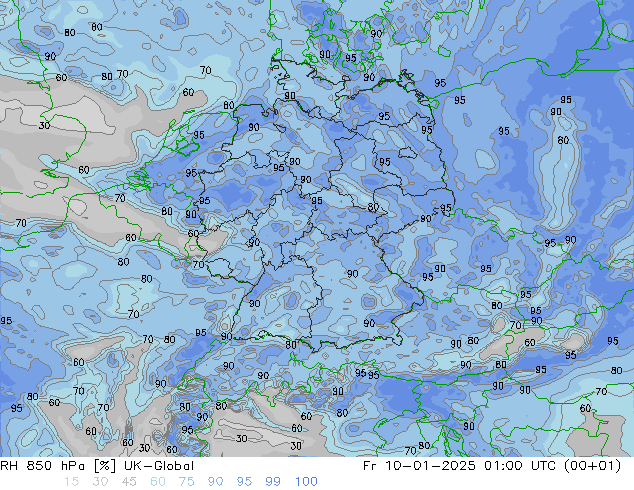This screenshot has height=490, width=634.
Task: Select the 45 value in the colour legend
Action: tap(129, 482)
